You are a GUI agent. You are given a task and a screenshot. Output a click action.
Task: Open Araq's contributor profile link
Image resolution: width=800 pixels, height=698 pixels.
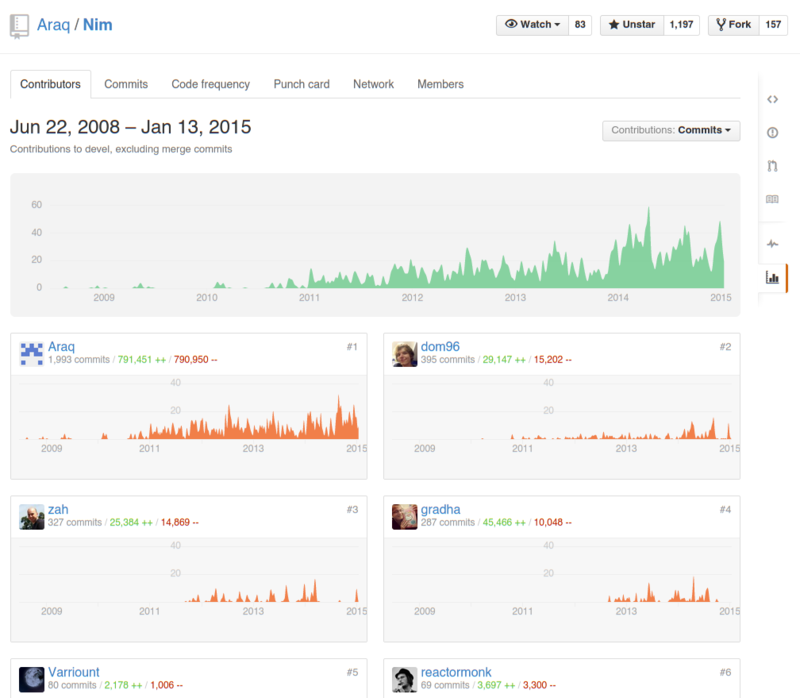click(x=61, y=347)
